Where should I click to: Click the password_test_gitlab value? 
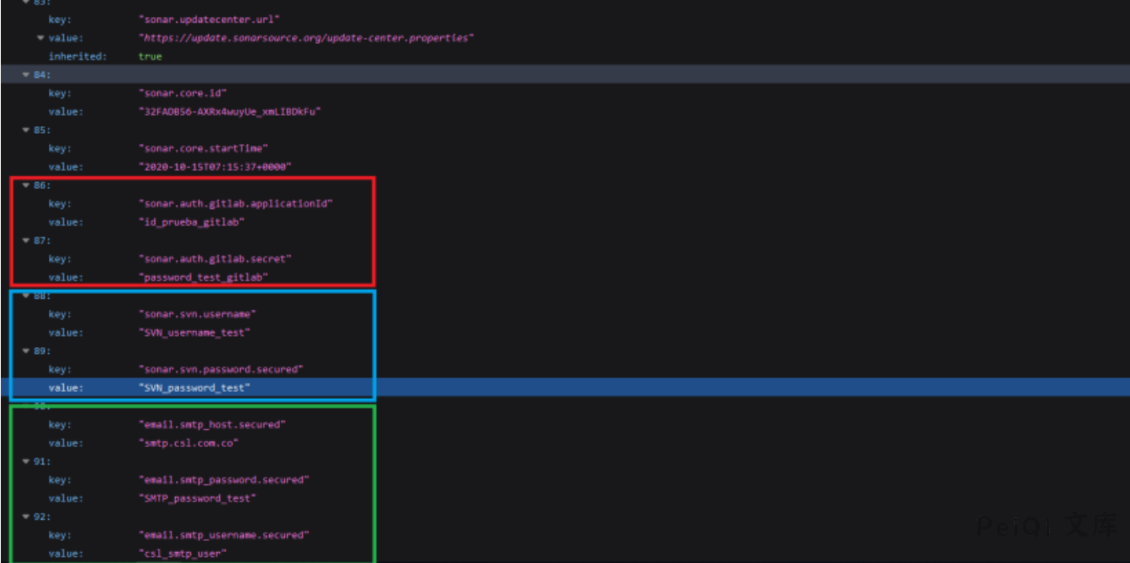pyautogui.click(x=204, y=277)
